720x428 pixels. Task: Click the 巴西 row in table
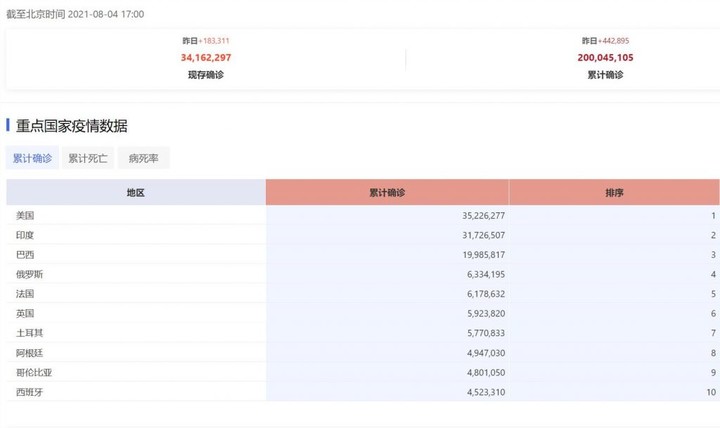[363, 254]
